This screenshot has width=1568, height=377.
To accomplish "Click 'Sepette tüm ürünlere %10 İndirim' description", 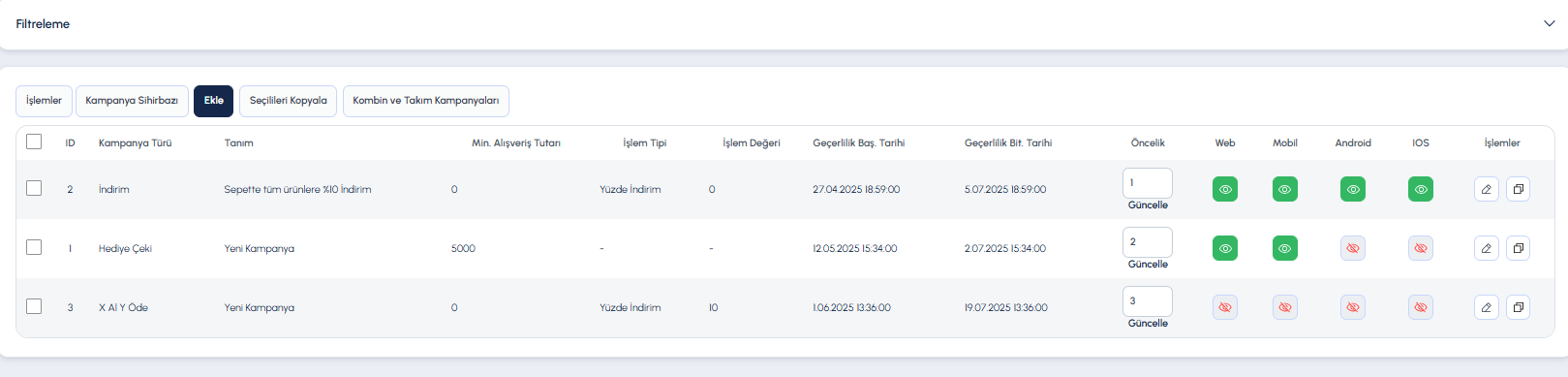I will pos(297,189).
